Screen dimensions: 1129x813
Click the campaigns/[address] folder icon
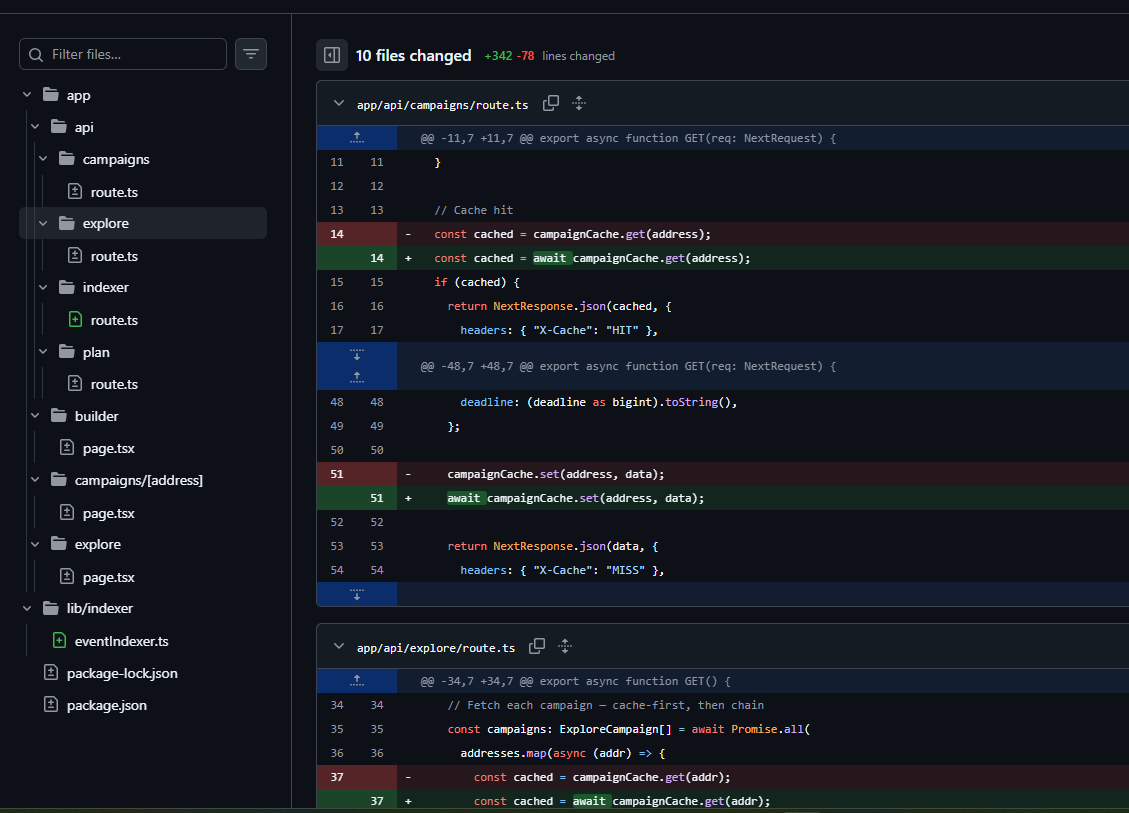[x=58, y=480]
